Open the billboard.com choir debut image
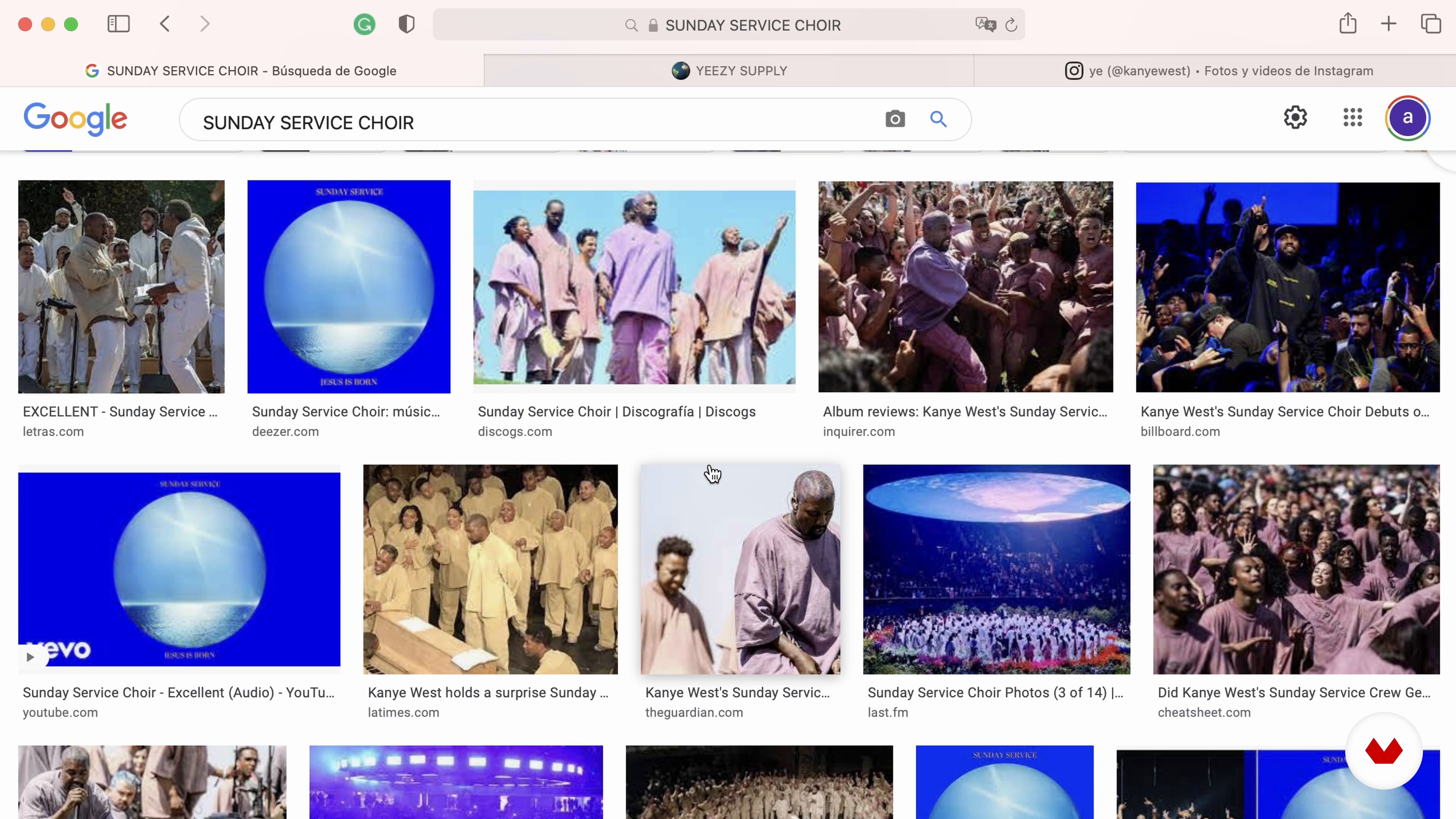This screenshot has width=1456, height=819. (x=1288, y=287)
